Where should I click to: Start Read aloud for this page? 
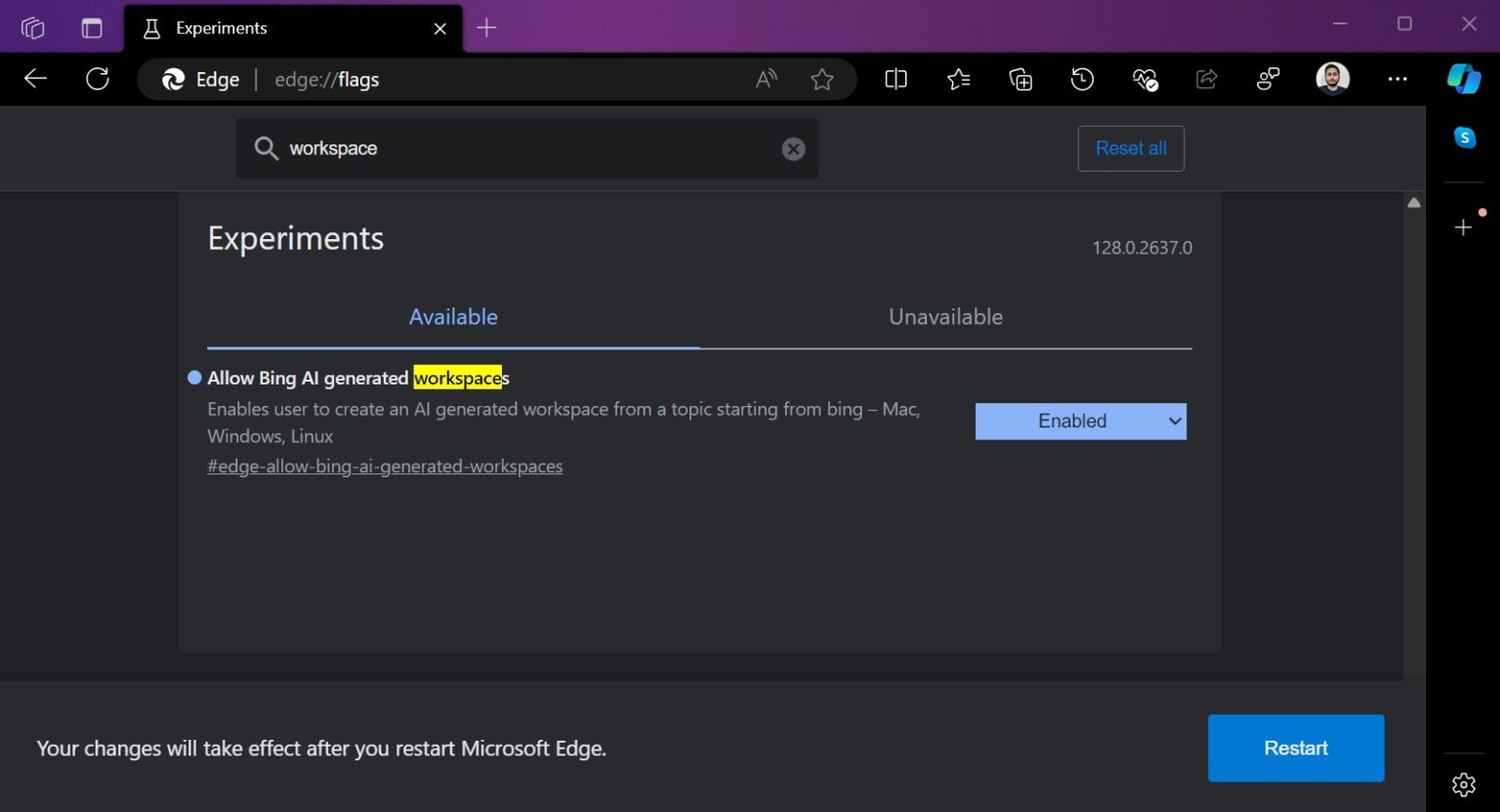coord(766,79)
